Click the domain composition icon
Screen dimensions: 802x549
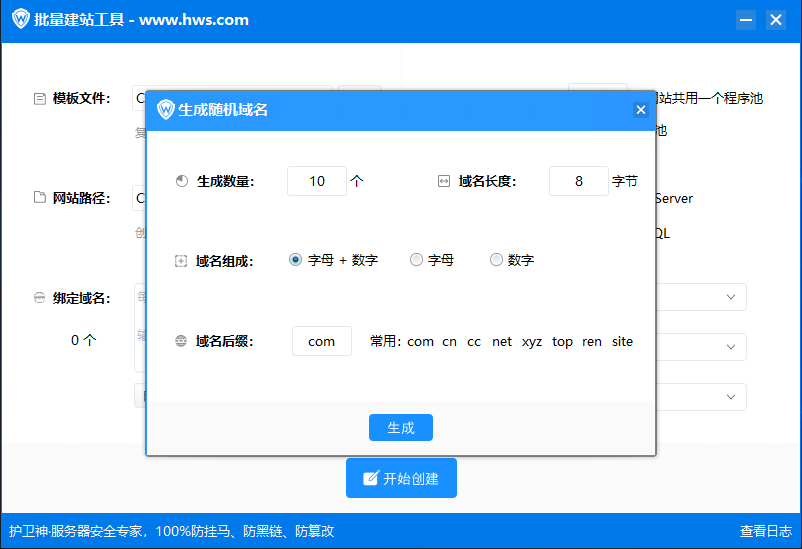point(181,261)
